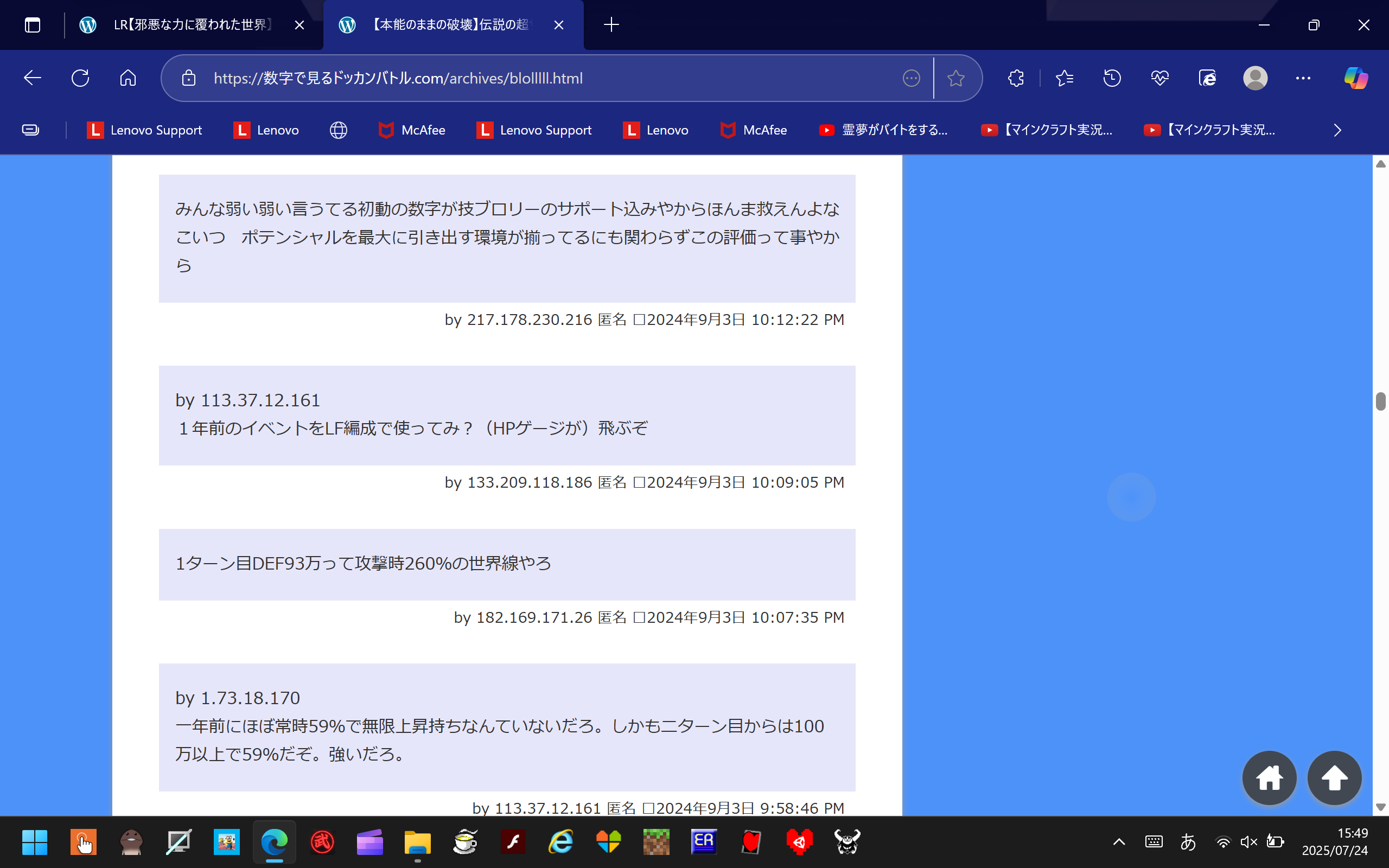This screenshot has height=868, width=1389.
Task: Open the Favorites list icon
Action: click(1064, 78)
